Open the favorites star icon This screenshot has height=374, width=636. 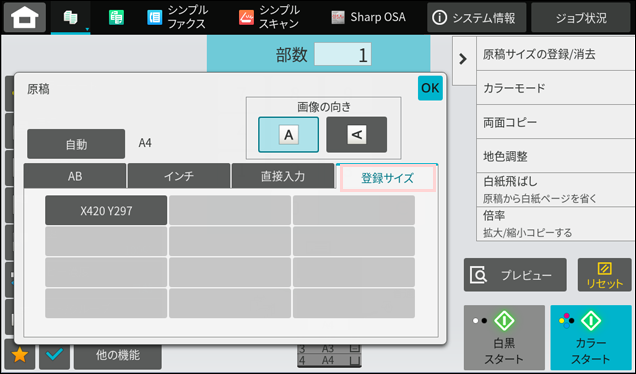point(19,355)
